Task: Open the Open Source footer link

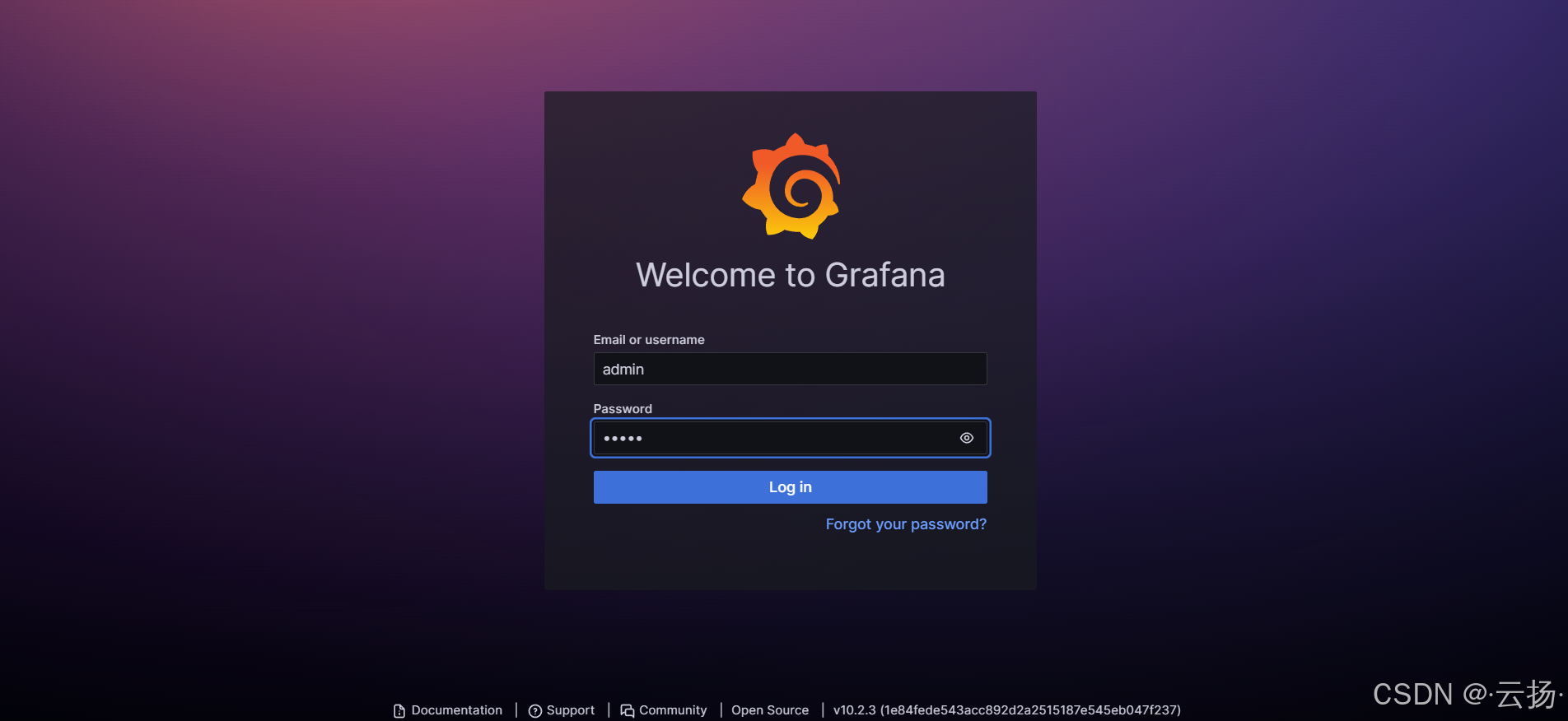Action: [770, 710]
